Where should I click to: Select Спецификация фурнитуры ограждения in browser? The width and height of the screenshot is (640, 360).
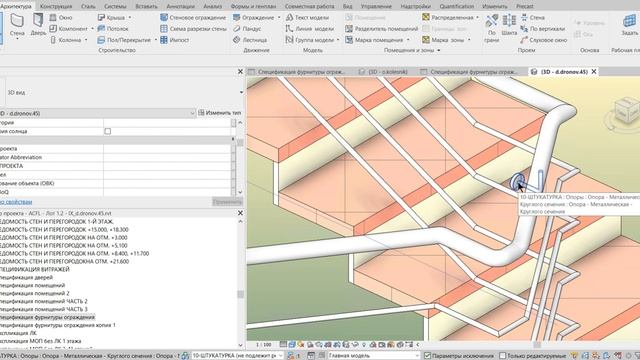[x=47, y=317]
